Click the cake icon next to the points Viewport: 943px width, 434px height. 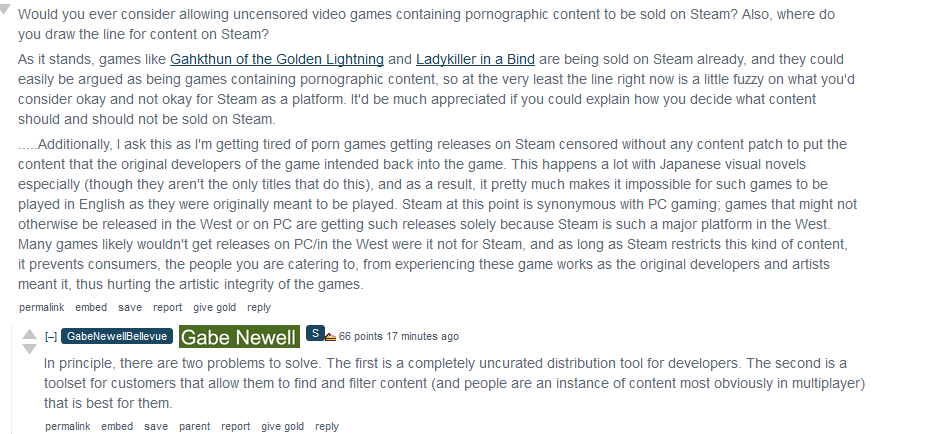tap(330, 337)
